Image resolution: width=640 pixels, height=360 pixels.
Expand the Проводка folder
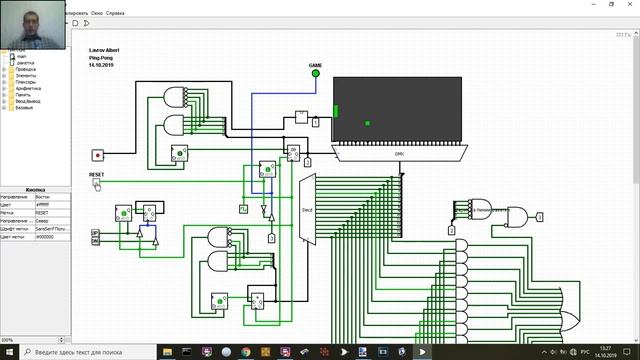click(x=4, y=69)
